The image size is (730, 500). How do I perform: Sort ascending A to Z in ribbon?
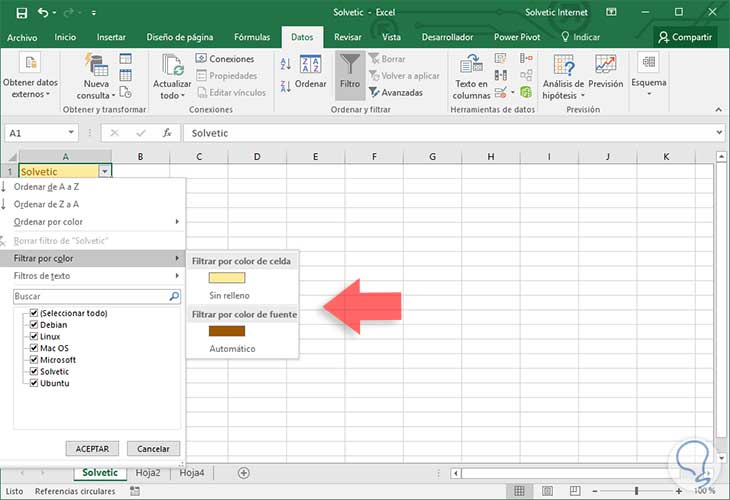285,64
